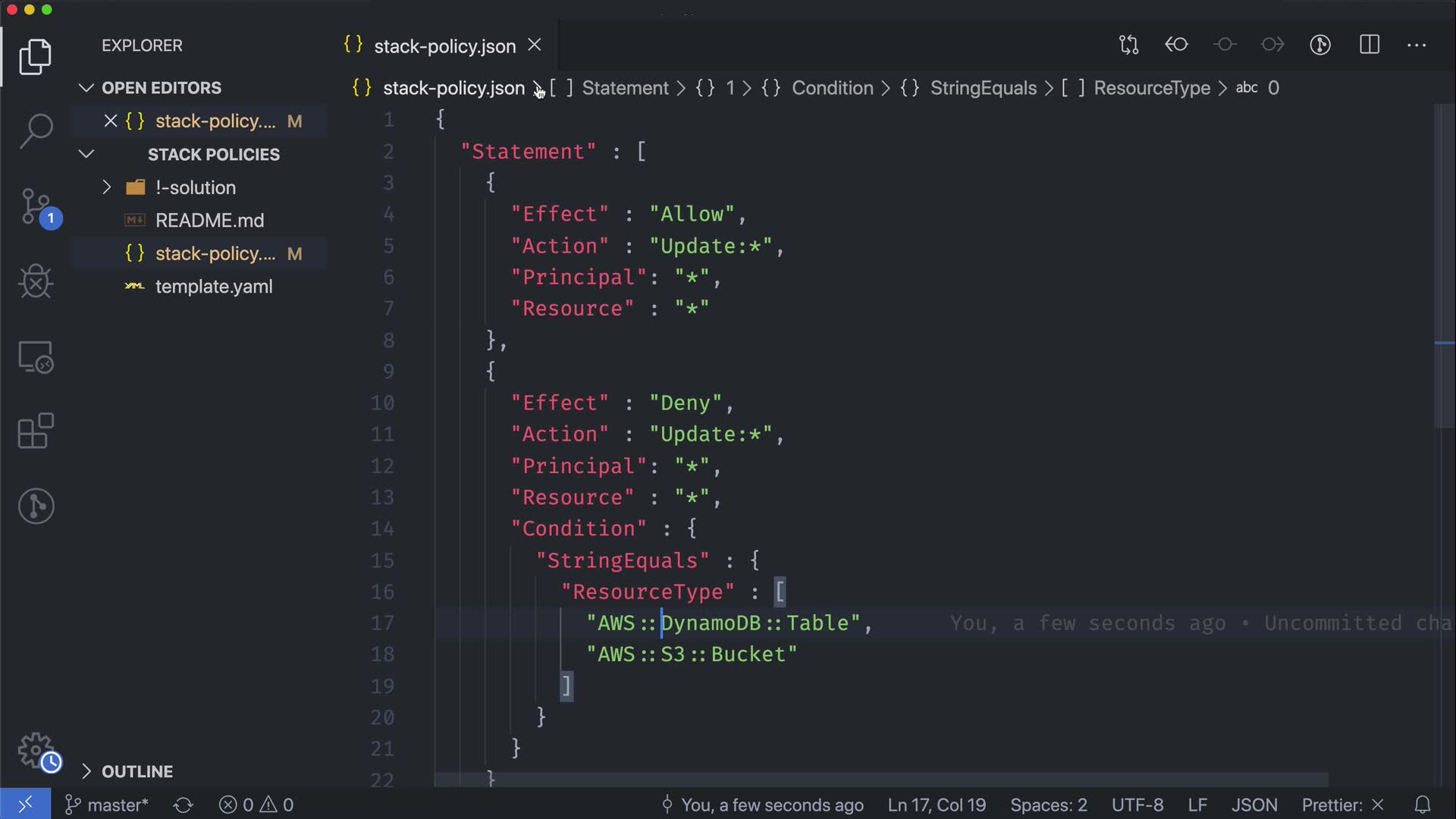The height and width of the screenshot is (819, 1456).
Task: Click the master branch in status bar
Action: click(108, 805)
